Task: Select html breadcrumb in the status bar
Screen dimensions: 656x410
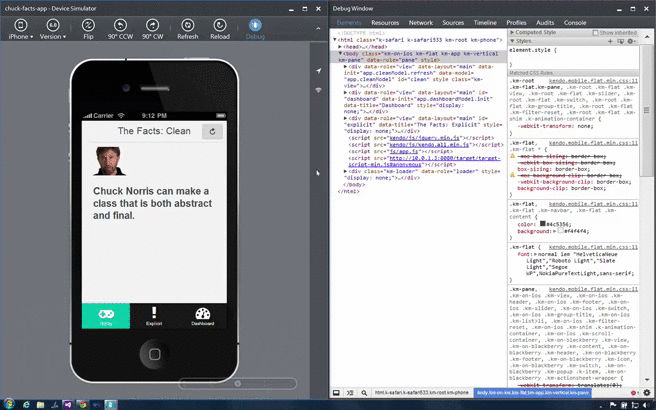Action: pyautogui.click(x=421, y=392)
